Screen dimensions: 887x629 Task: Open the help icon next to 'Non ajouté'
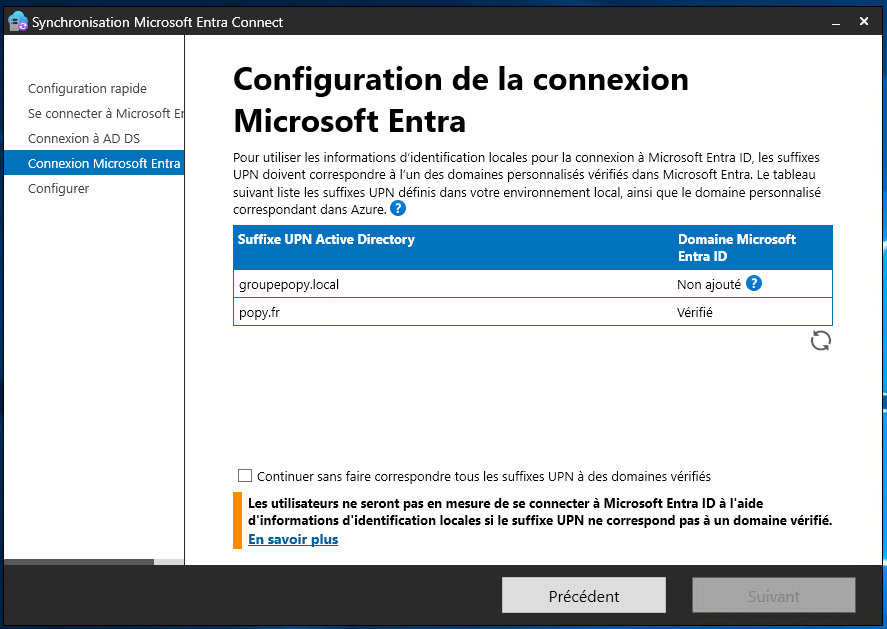click(753, 283)
